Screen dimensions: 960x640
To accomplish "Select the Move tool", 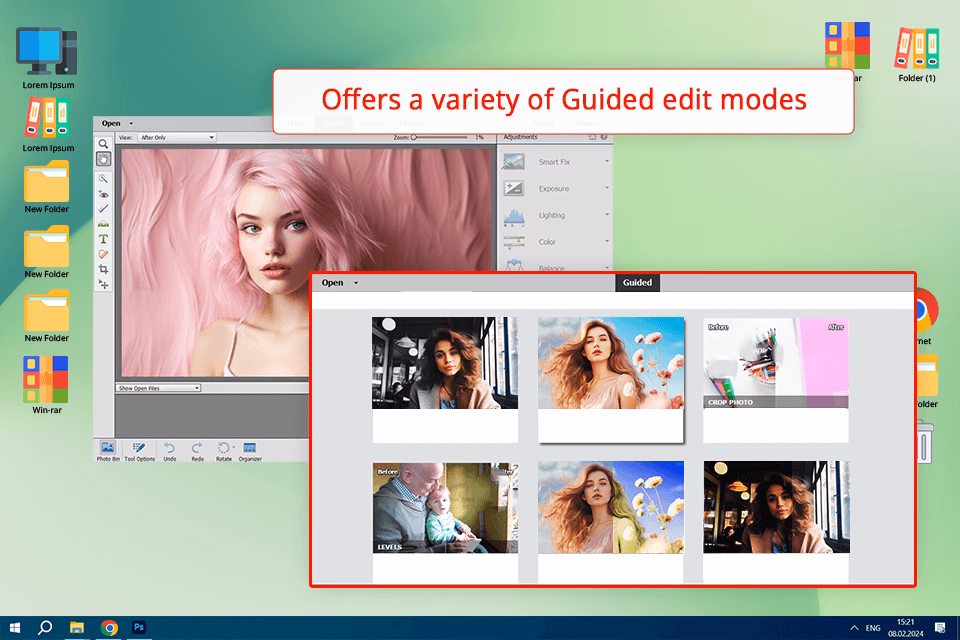I will [x=103, y=284].
